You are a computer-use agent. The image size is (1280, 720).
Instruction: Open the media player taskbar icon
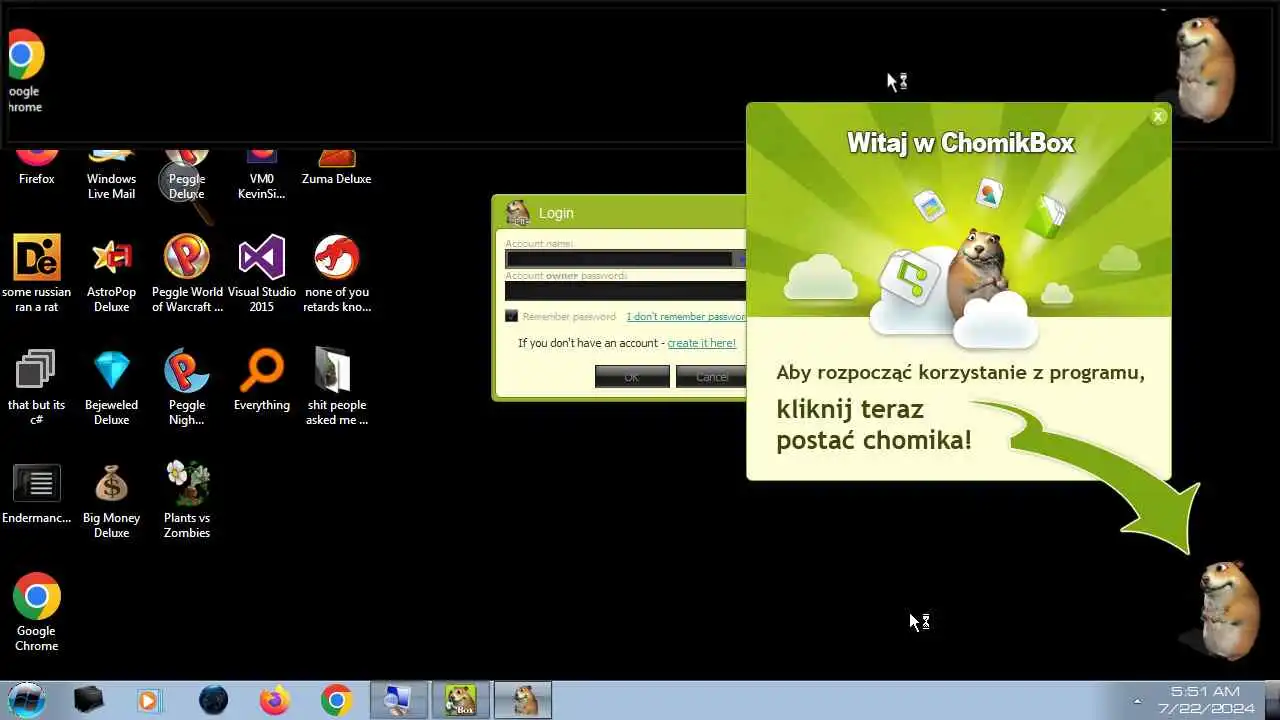click(148, 700)
